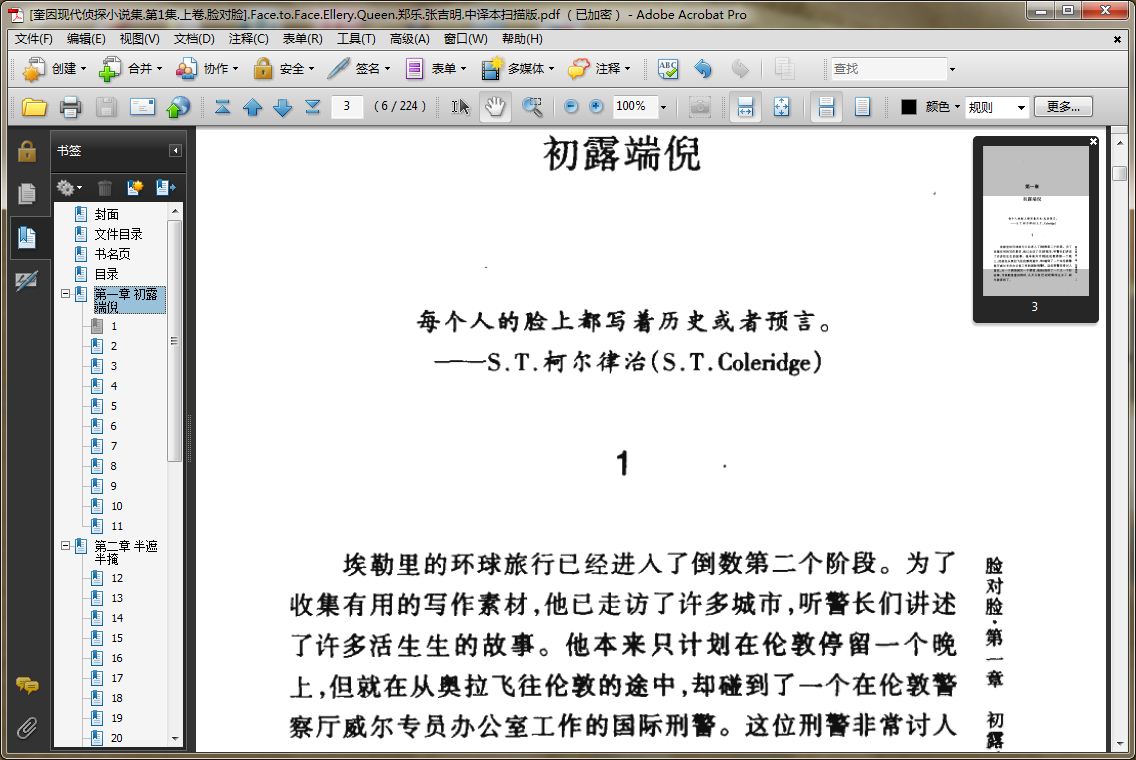Open the Pages thumbnail panel icon
This screenshot has height=760, width=1136.
pyautogui.click(x=27, y=193)
